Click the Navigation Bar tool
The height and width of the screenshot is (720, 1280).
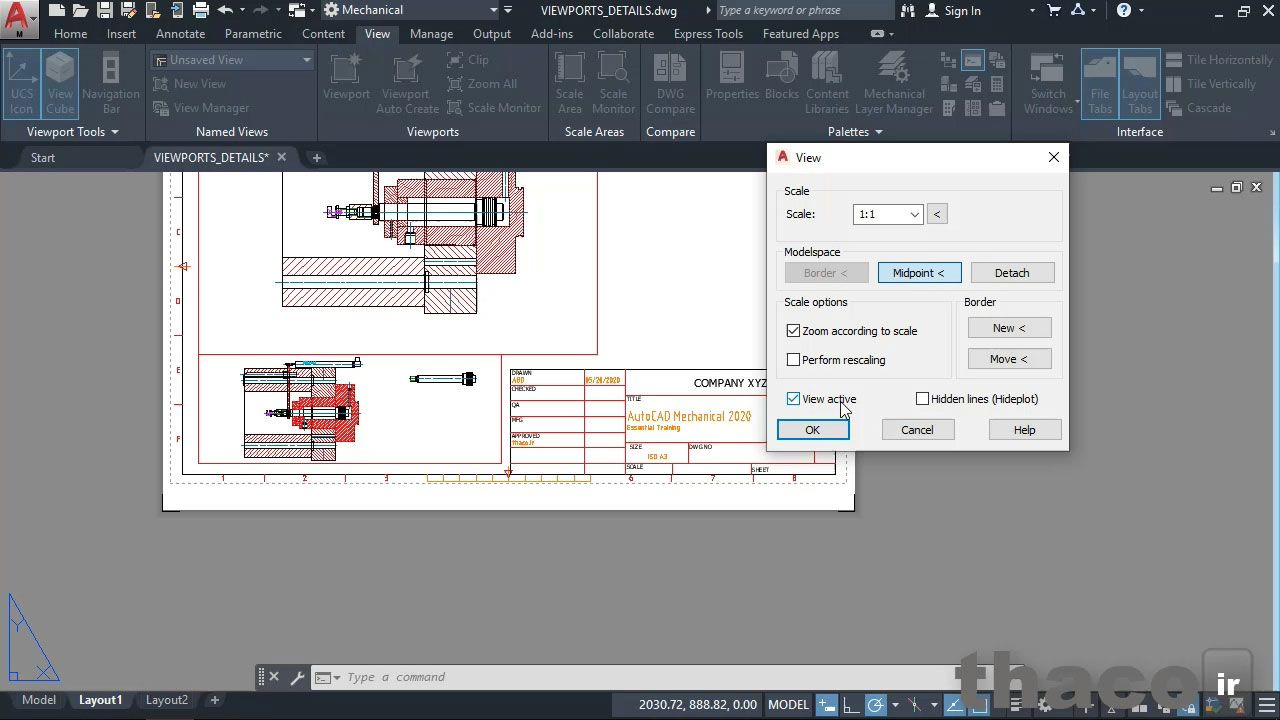111,84
